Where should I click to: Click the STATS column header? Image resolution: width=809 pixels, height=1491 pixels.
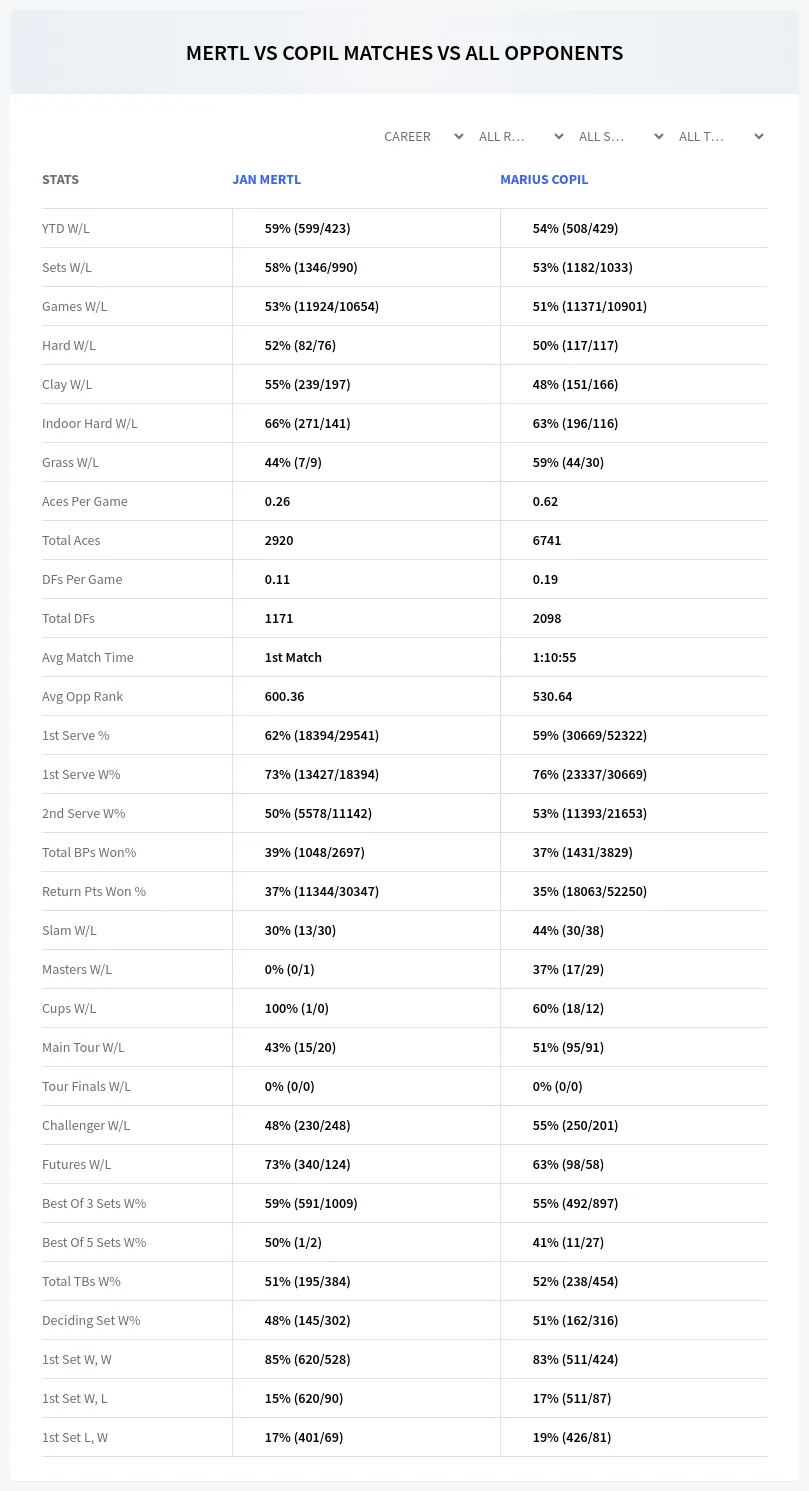(60, 180)
